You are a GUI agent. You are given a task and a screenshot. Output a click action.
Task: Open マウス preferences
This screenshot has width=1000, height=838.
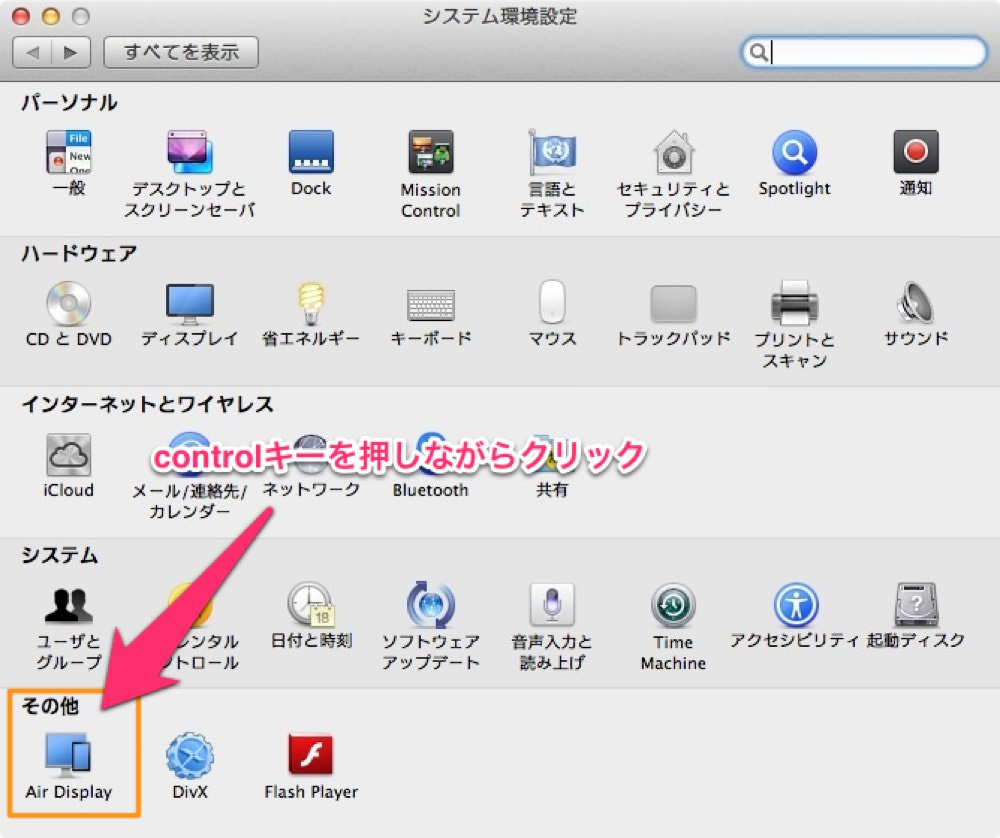552,302
